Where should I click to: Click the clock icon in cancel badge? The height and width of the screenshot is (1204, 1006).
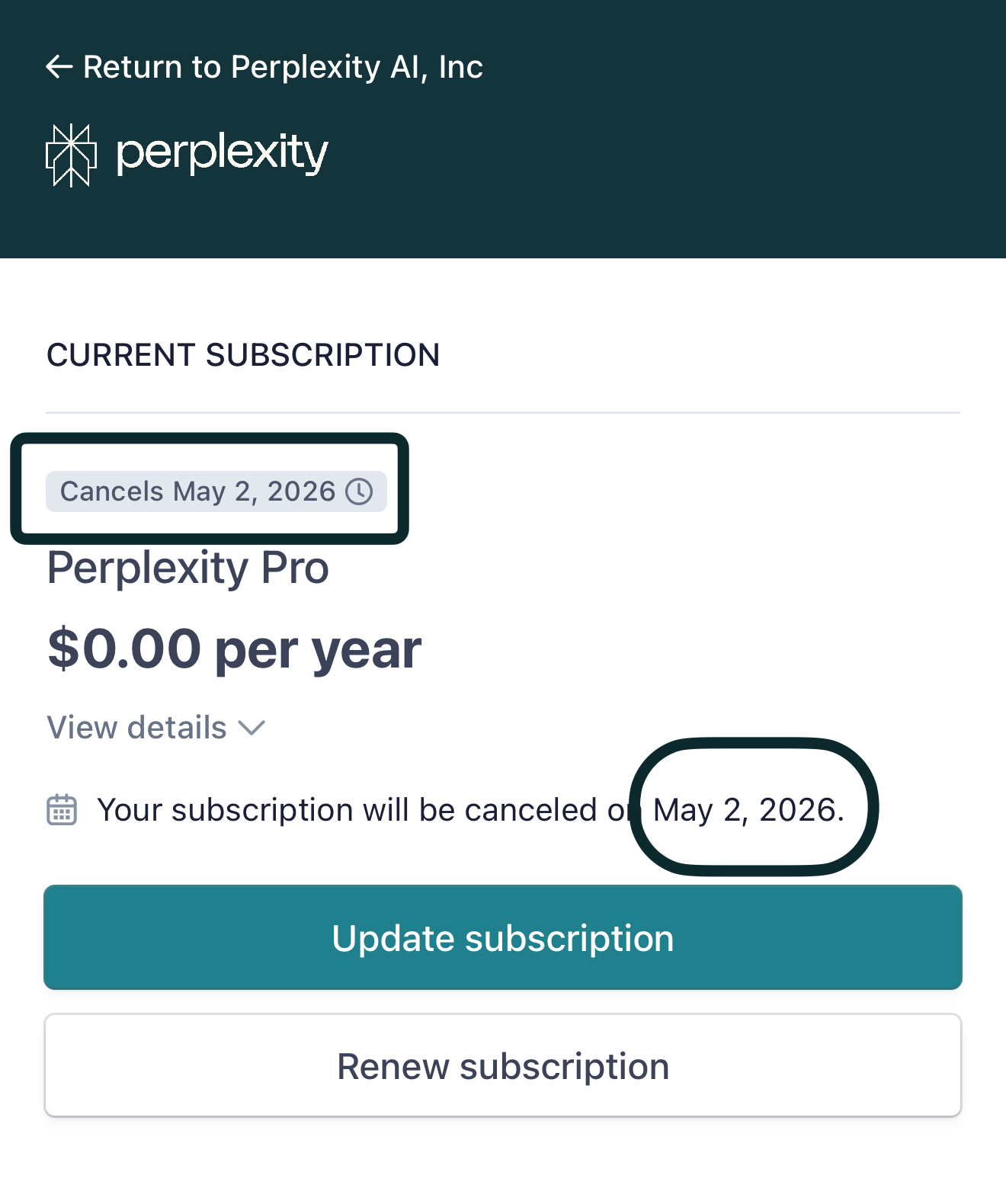pos(359,492)
